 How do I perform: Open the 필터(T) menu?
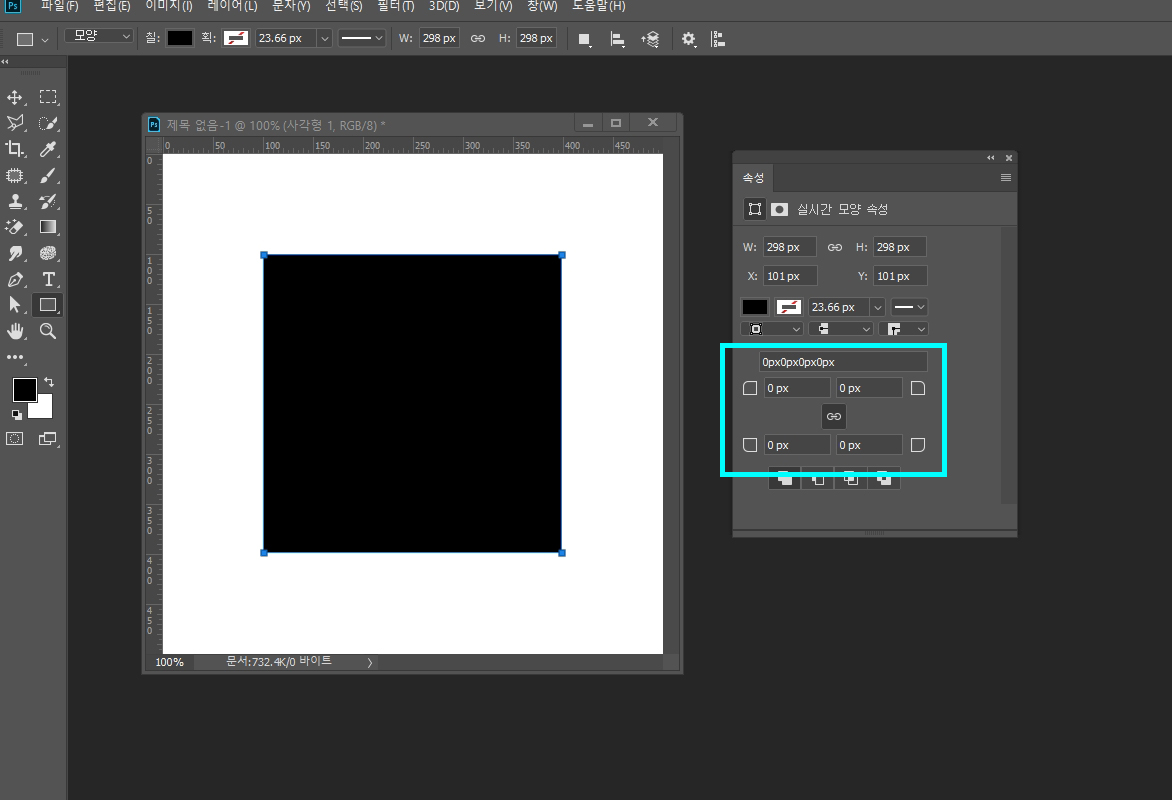point(395,6)
